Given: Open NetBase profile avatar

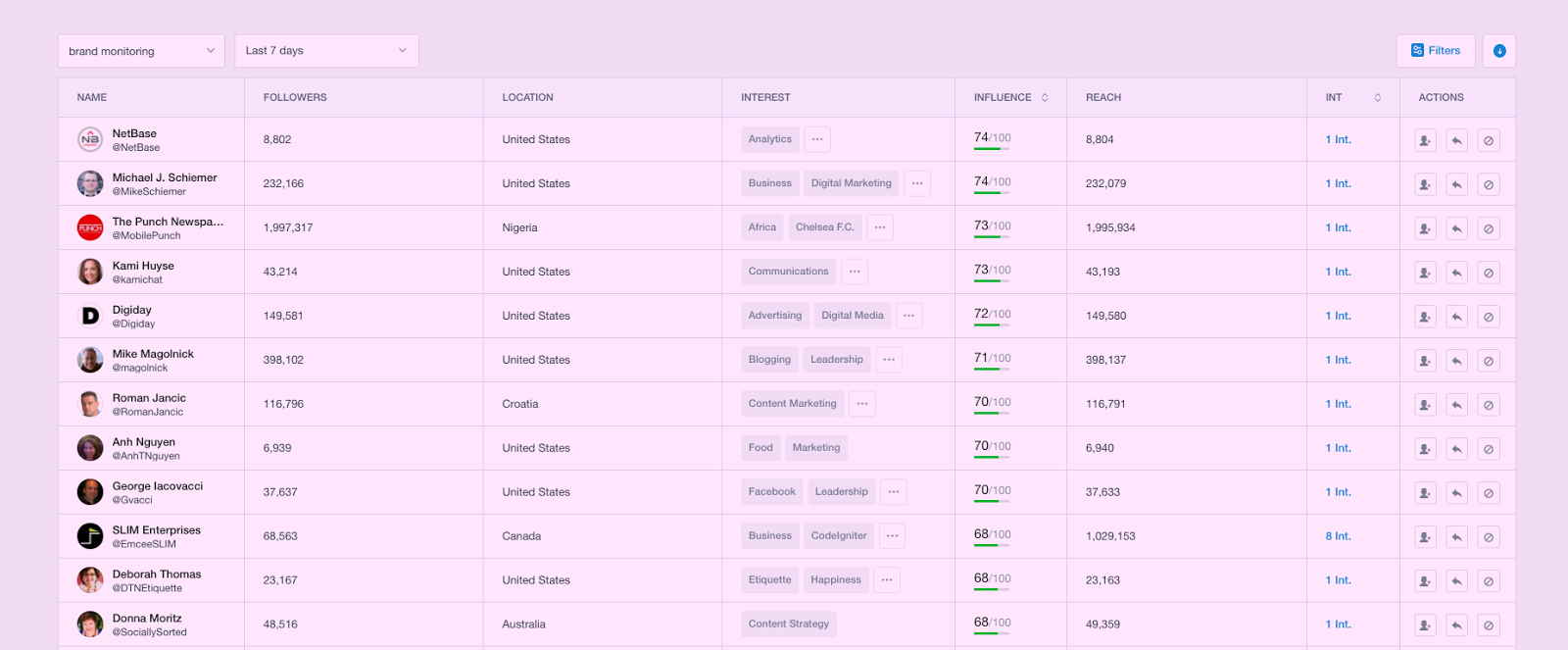Looking at the screenshot, I should click(x=90, y=139).
